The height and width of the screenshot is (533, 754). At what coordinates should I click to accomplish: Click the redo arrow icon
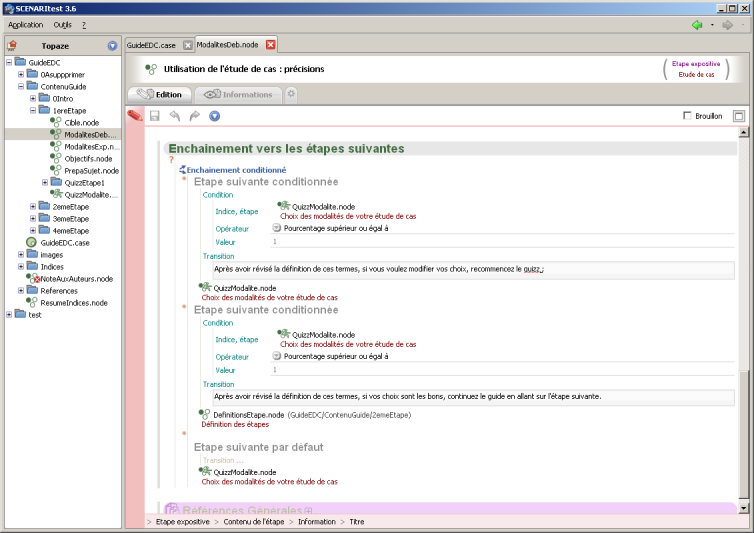195,116
